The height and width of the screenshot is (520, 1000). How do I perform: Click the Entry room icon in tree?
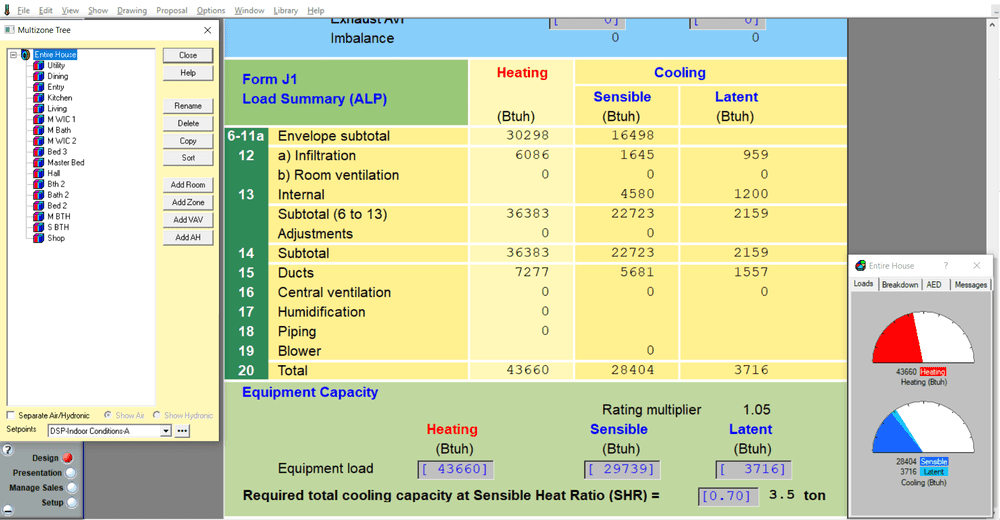click(39, 87)
